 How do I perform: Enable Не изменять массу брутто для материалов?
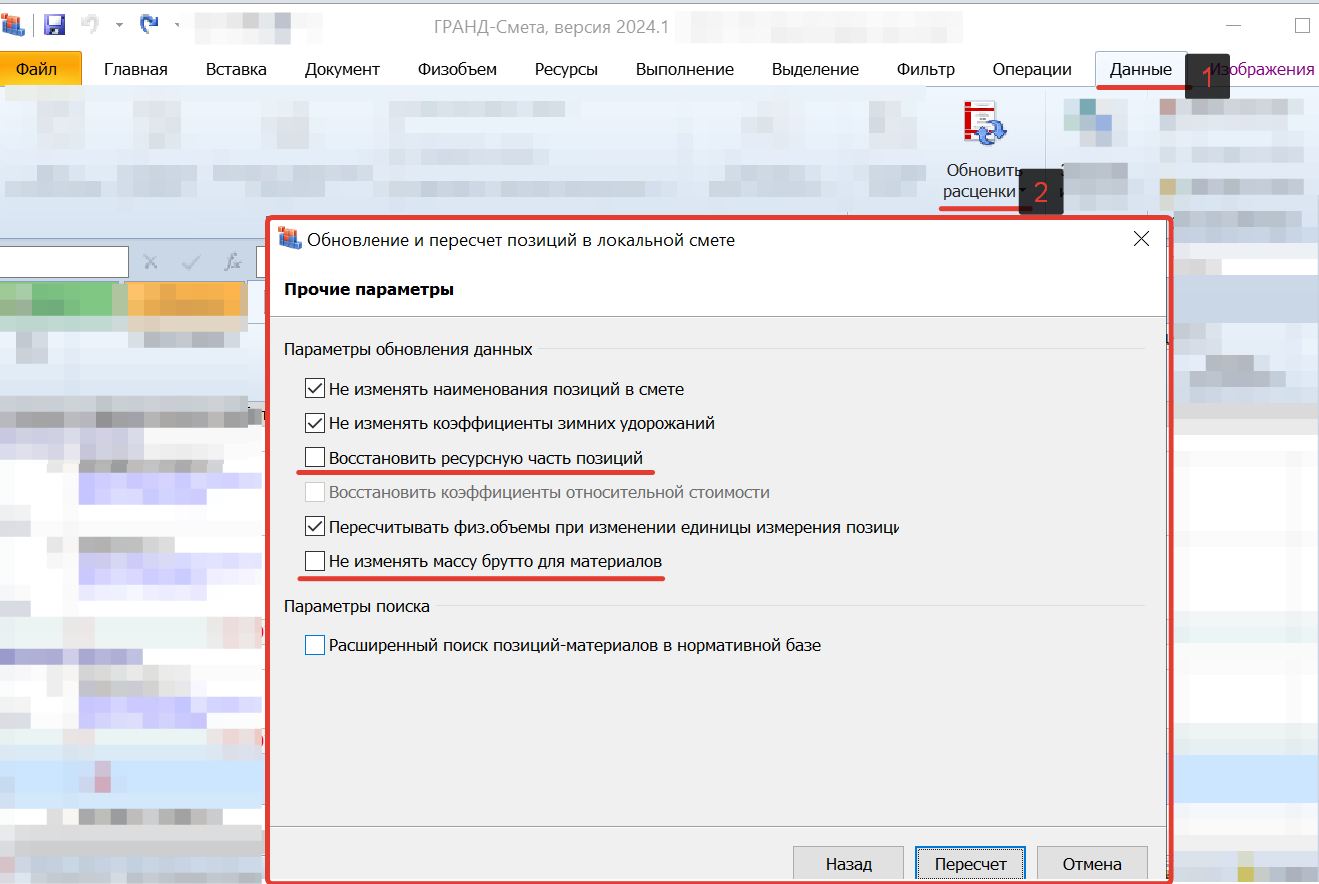pyautogui.click(x=315, y=561)
